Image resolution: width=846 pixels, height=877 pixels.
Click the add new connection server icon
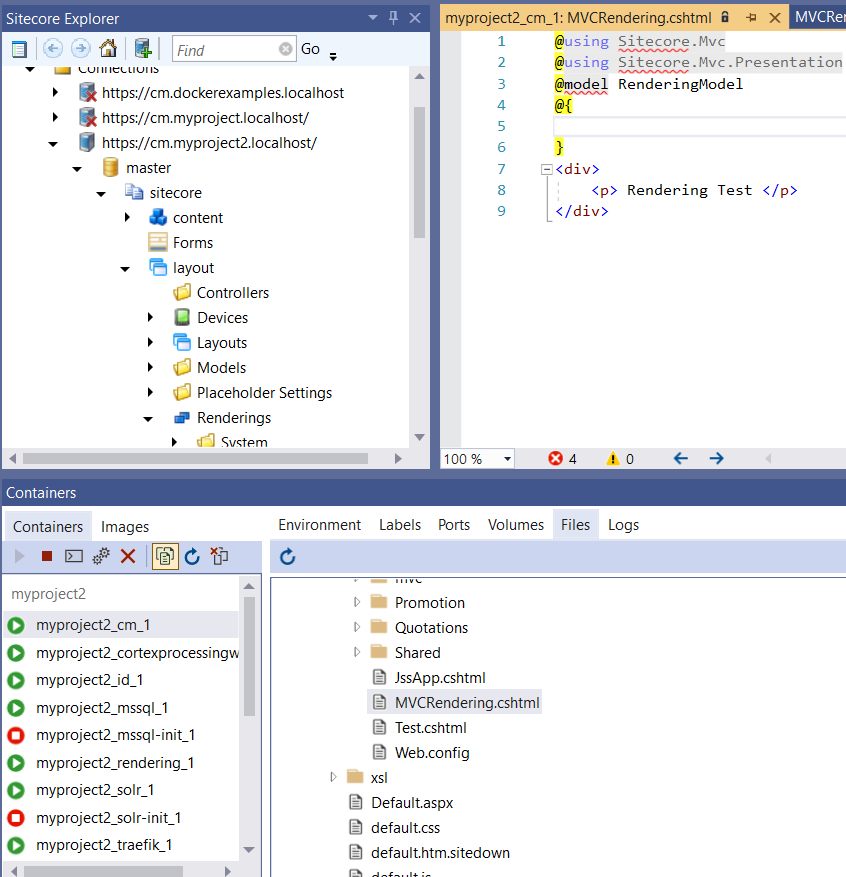(143, 49)
